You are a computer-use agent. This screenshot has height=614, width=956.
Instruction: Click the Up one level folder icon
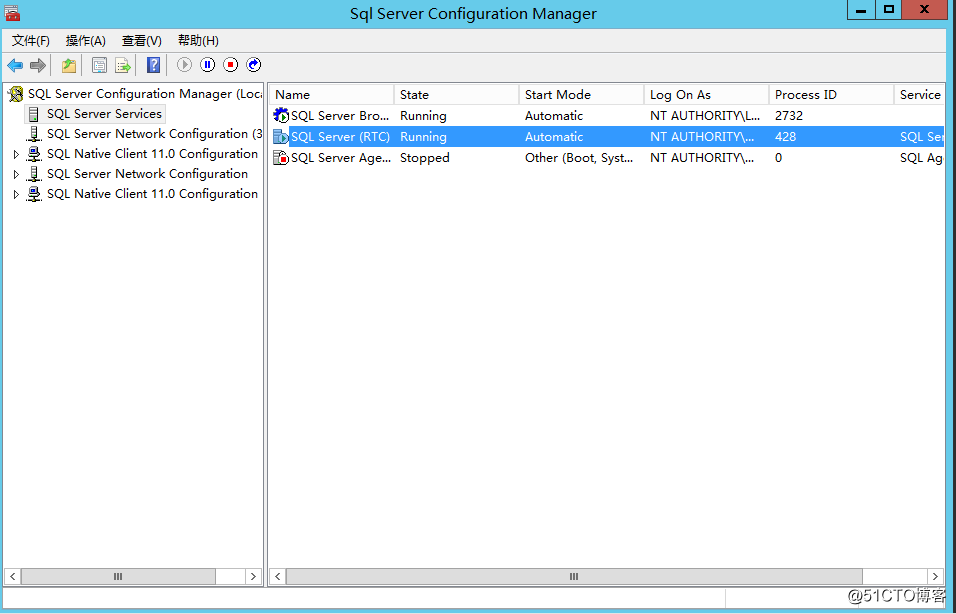point(69,65)
